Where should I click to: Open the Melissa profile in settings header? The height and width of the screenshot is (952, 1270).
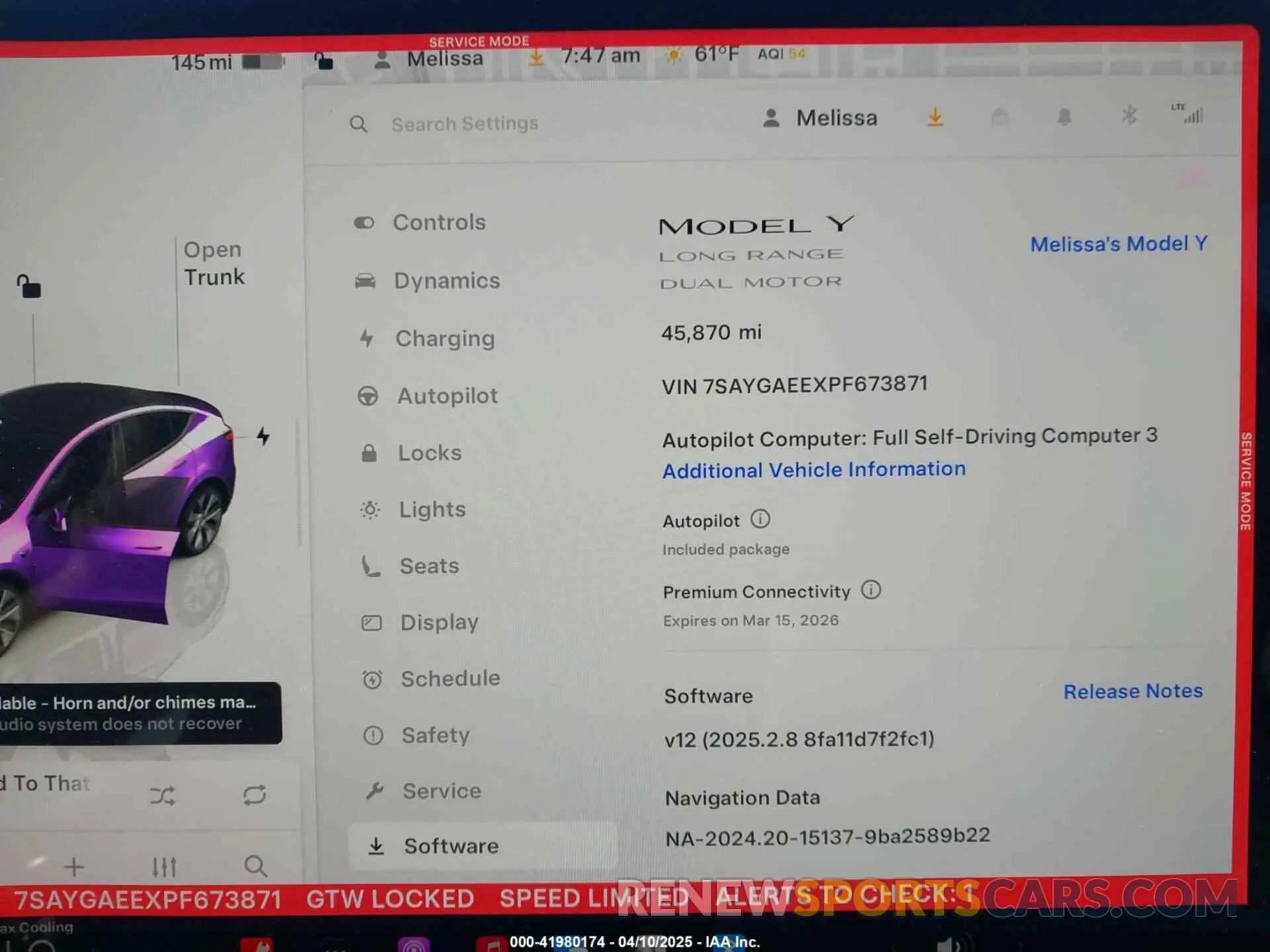point(820,118)
